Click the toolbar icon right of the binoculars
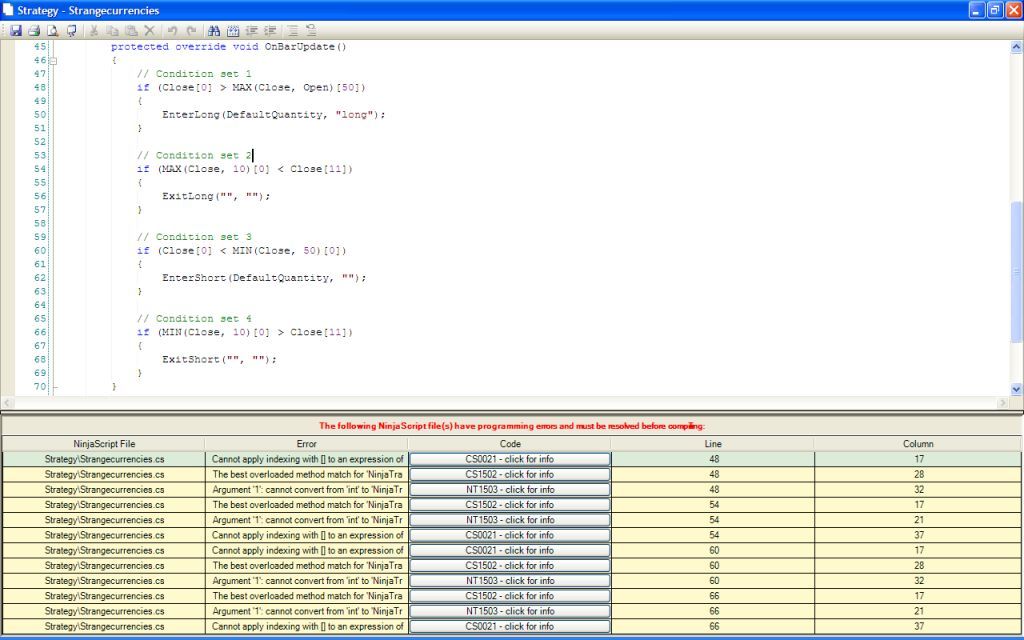The height and width of the screenshot is (640, 1024). coord(232,30)
